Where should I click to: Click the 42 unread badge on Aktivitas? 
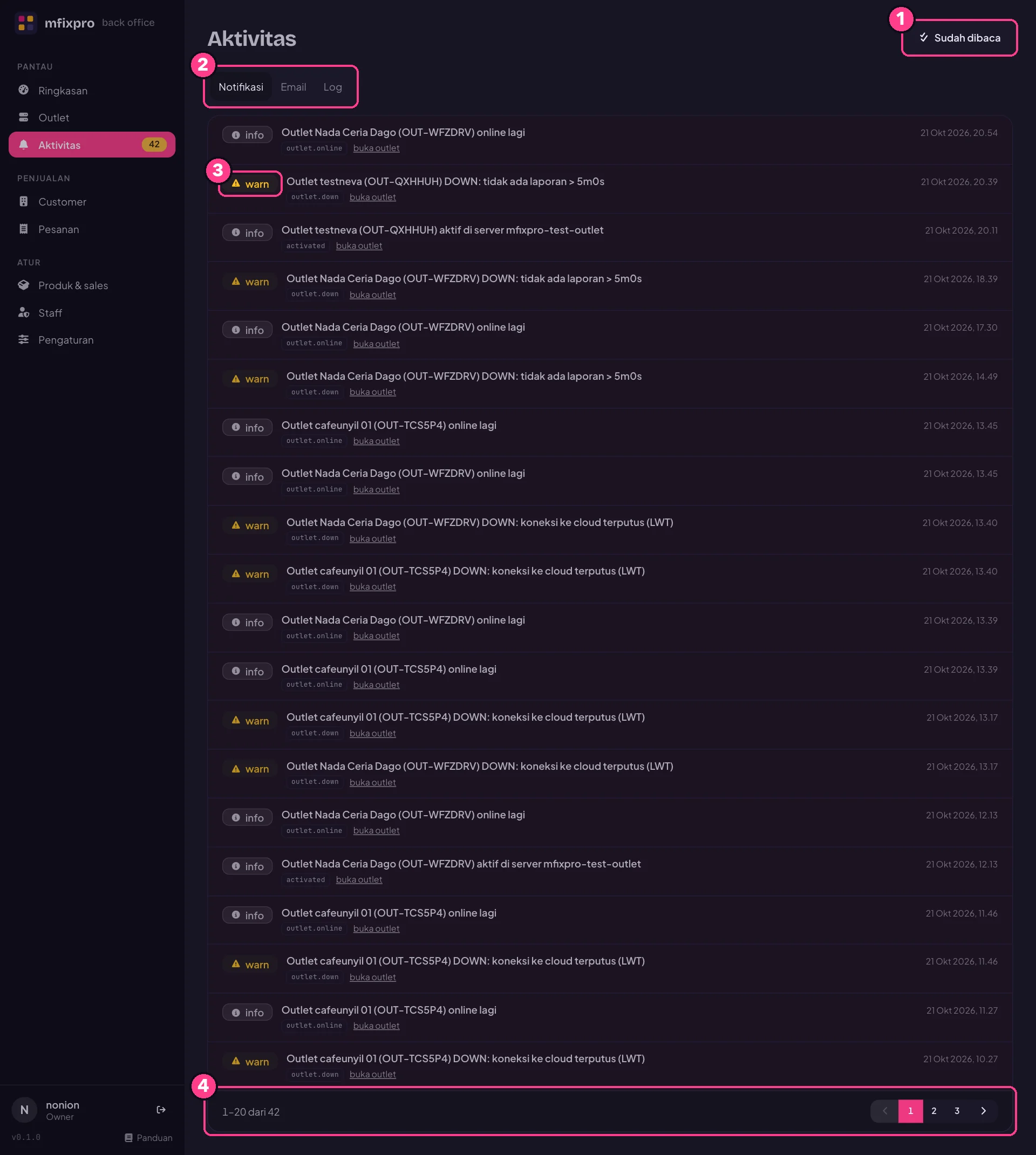(154, 145)
